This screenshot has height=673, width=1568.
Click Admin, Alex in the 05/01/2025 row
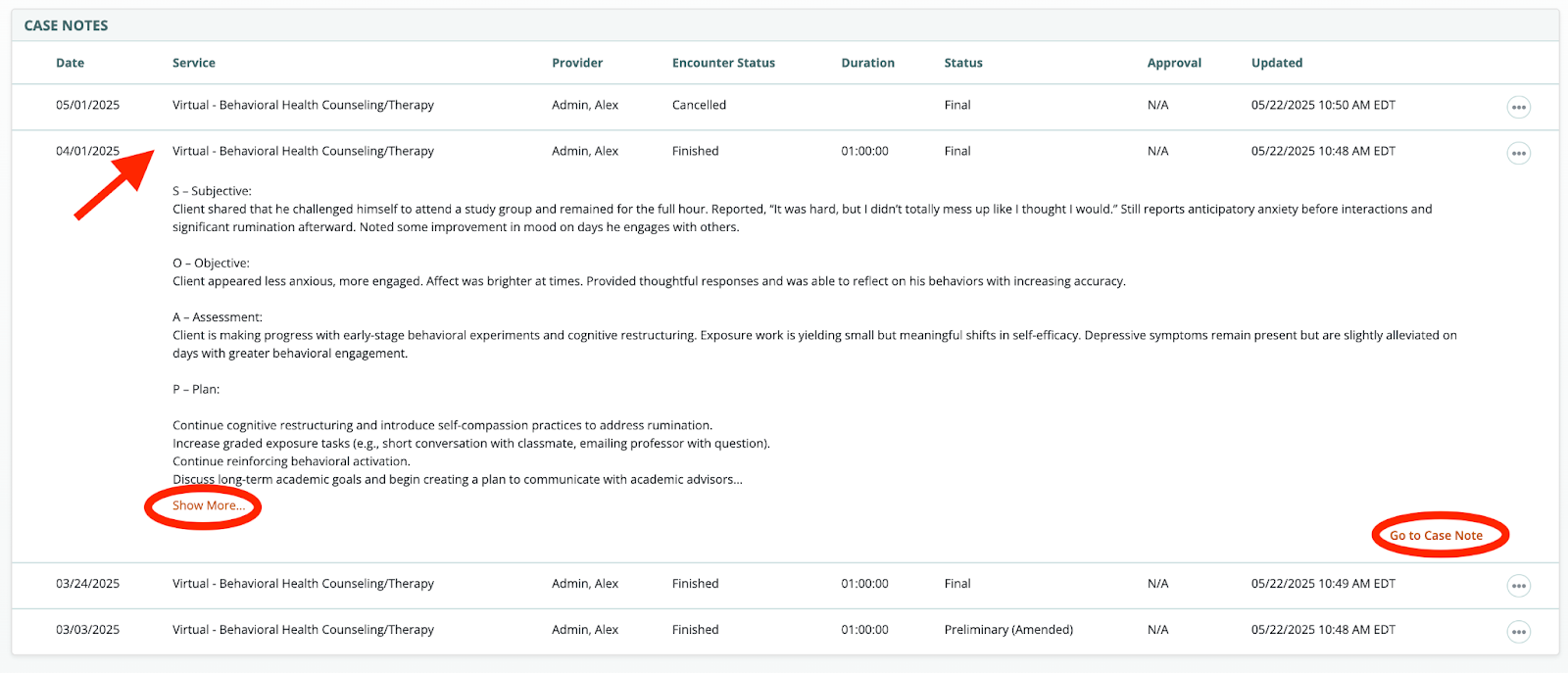[x=585, y=105]
